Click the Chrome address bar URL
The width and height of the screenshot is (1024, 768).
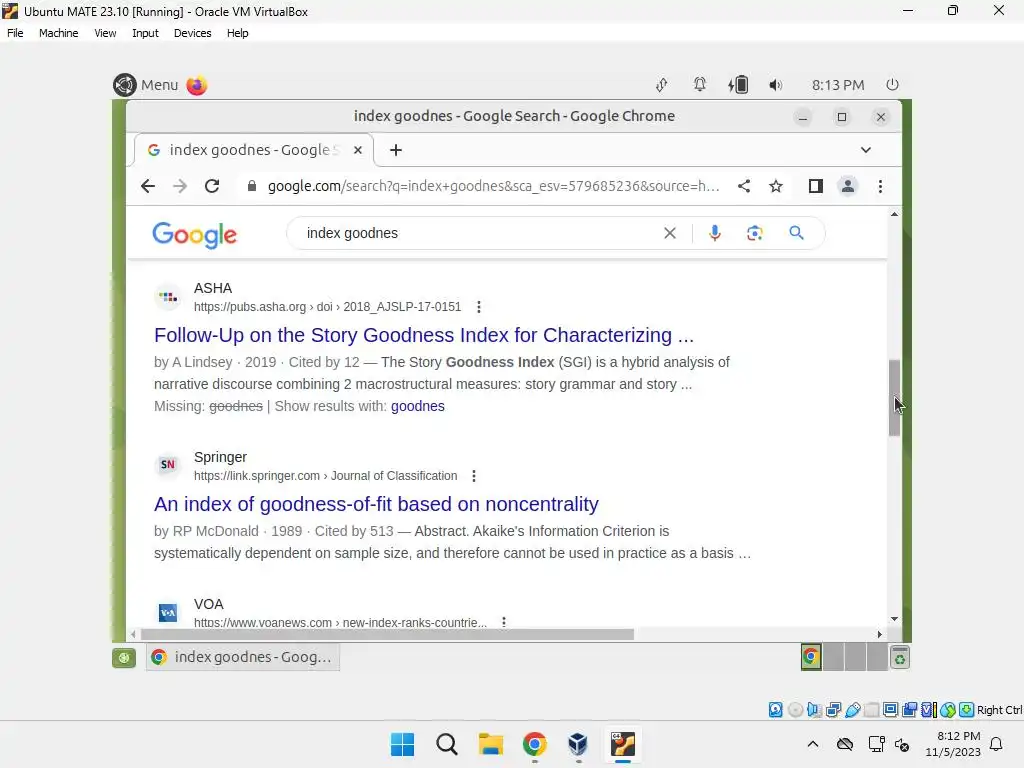pyautogui.click(x=493, y=186)
